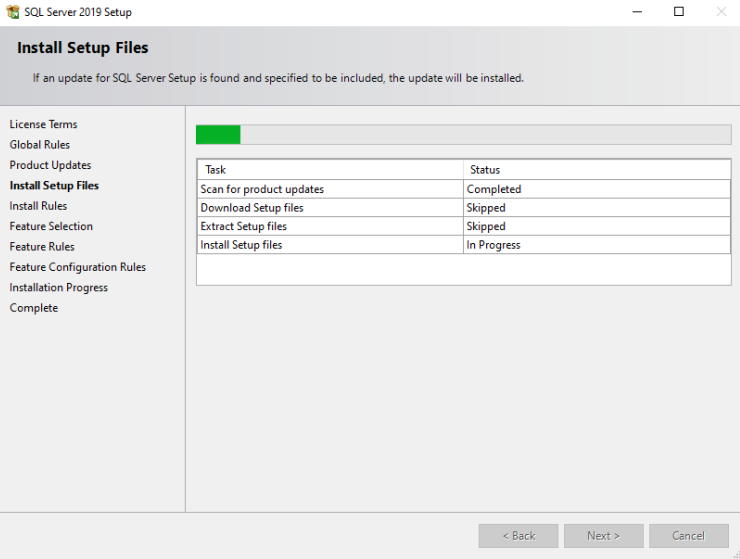
Task: Select the Installation Progress step
Action: point(59,288)
